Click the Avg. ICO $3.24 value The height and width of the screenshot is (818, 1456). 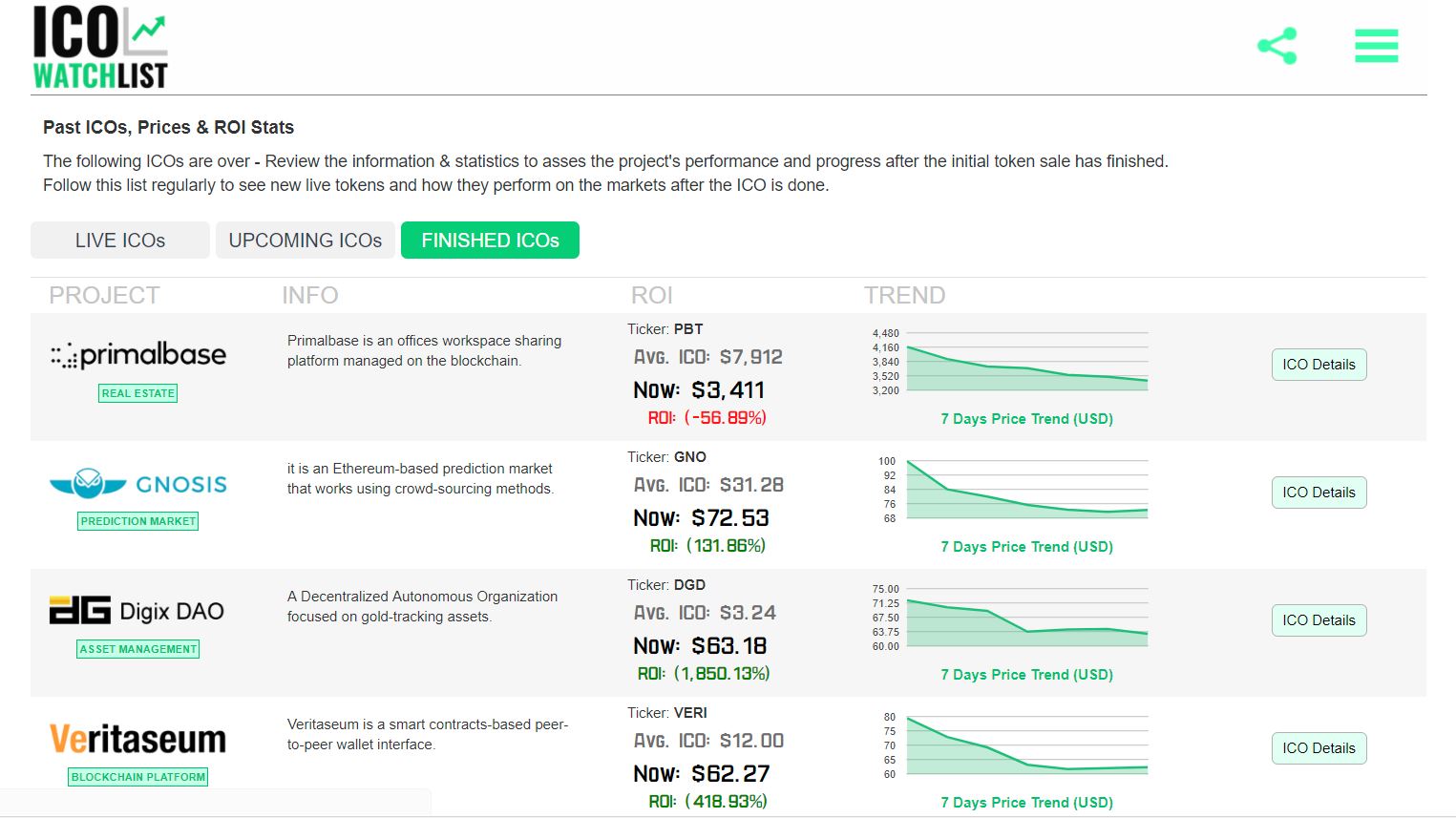[706, 613]
